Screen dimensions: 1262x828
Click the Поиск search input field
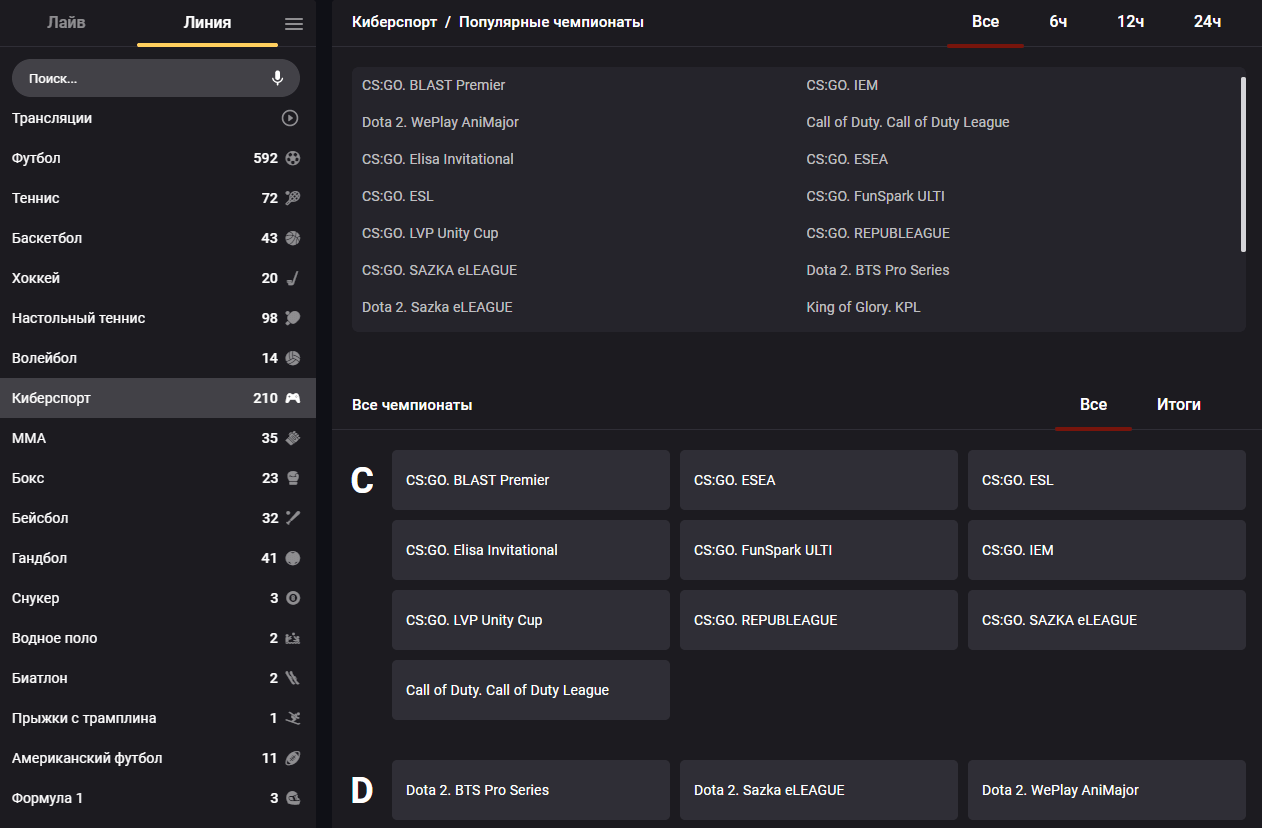156,78
